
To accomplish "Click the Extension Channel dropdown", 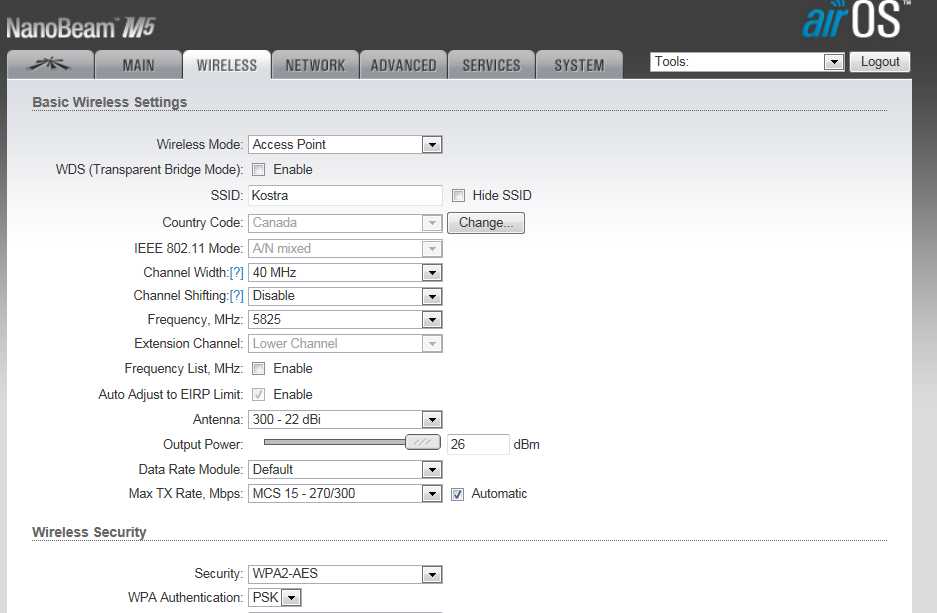I will (x=345, y=344).
